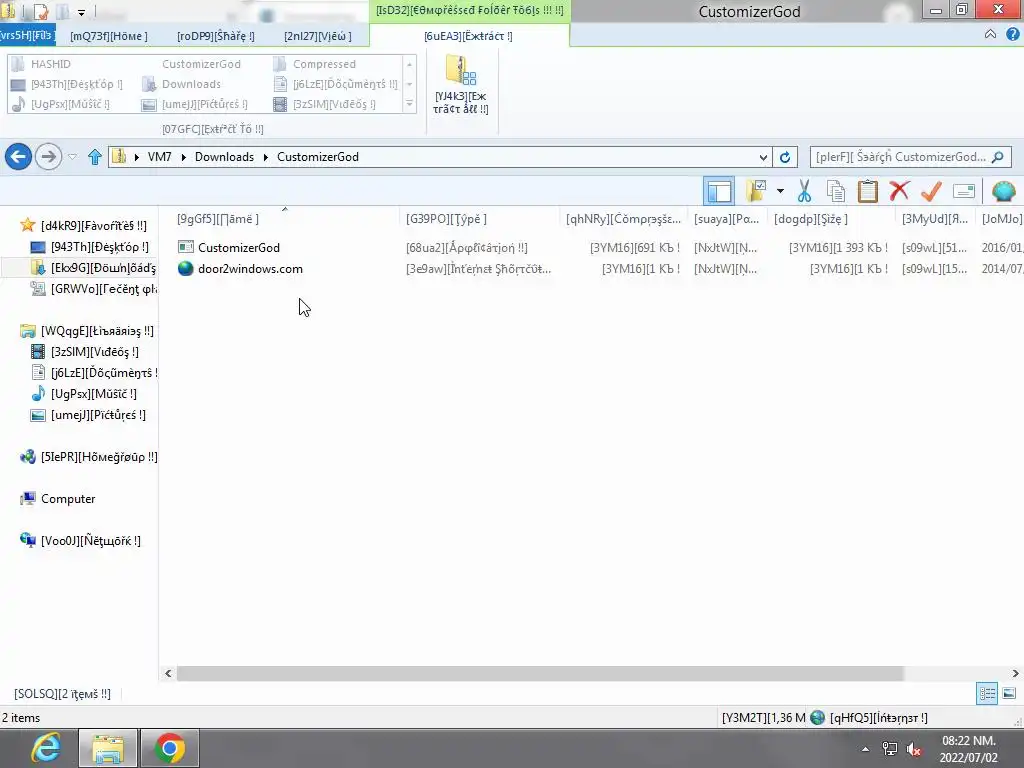This screenshot has width=1024, height=768.
Task: Select CustomizerGod in Extract To gallery
Action: (201, 64)
